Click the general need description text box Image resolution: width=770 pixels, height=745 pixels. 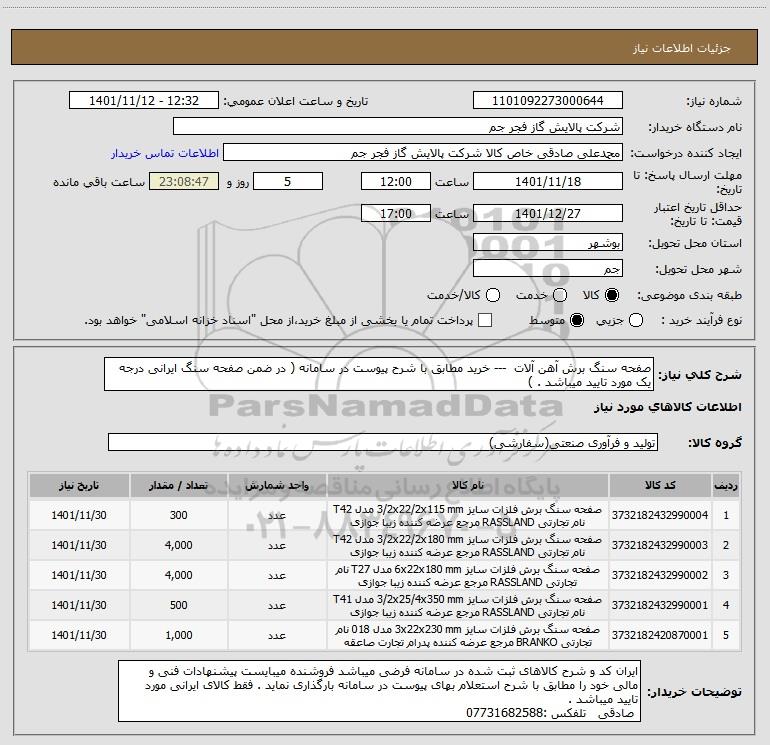coord(379,375)
